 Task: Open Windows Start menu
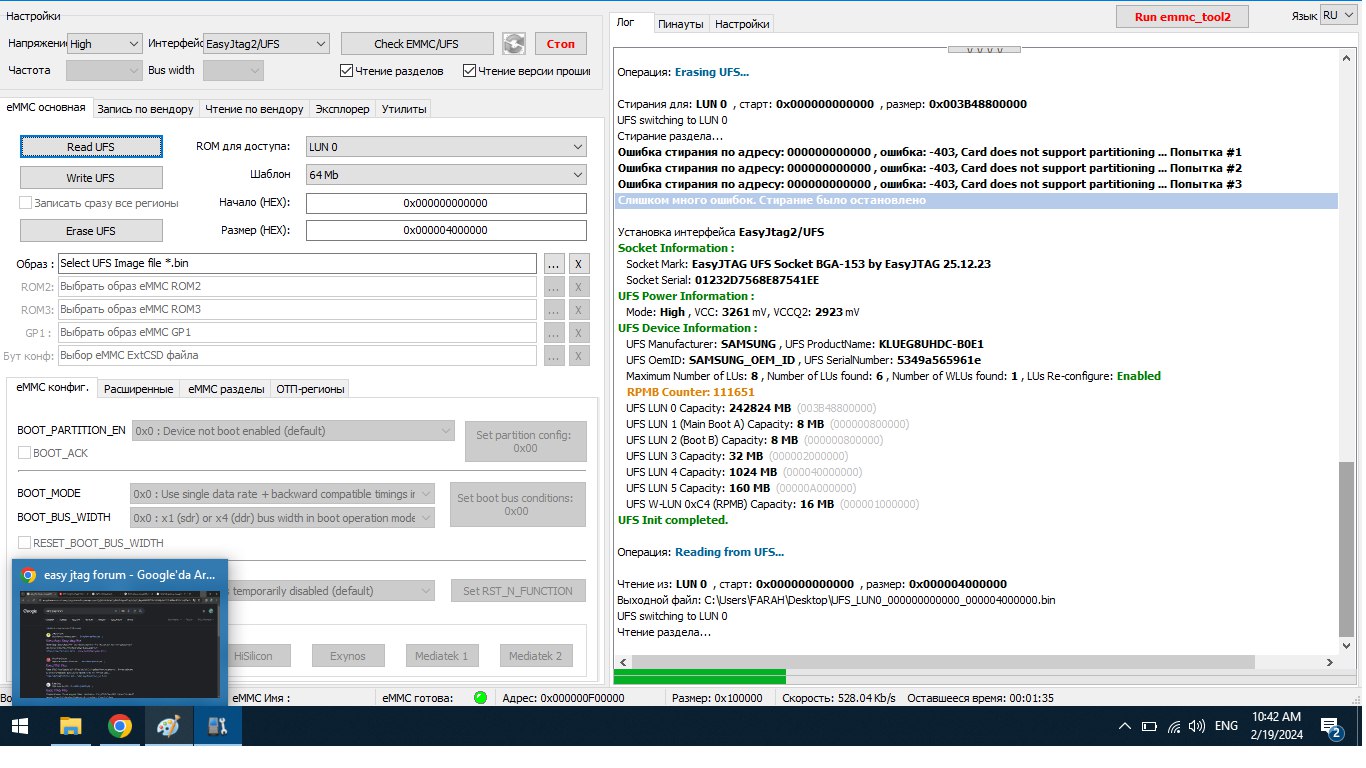click(20, 727)
